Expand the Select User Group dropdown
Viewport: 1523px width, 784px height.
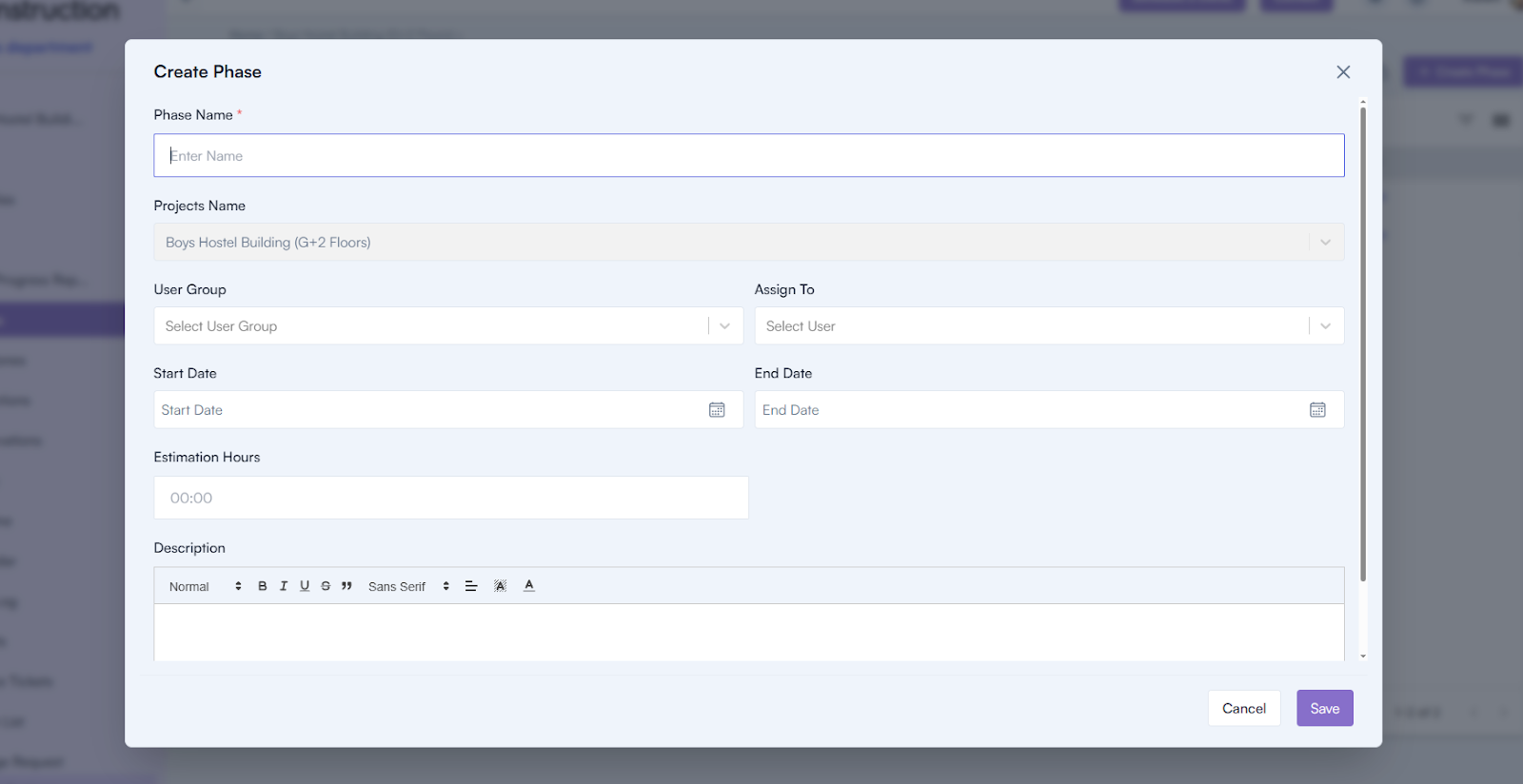[724, 326]
